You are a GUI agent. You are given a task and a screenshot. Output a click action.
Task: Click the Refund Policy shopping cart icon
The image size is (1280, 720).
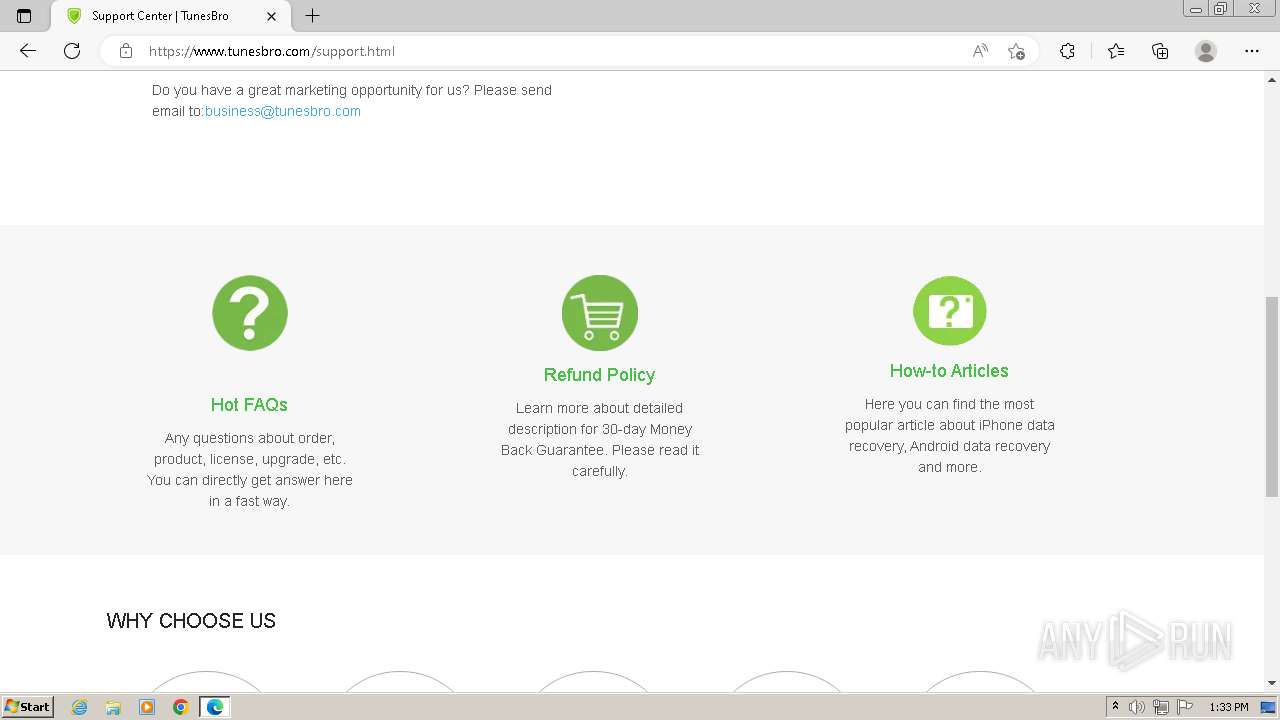click(x=600, y=313)
